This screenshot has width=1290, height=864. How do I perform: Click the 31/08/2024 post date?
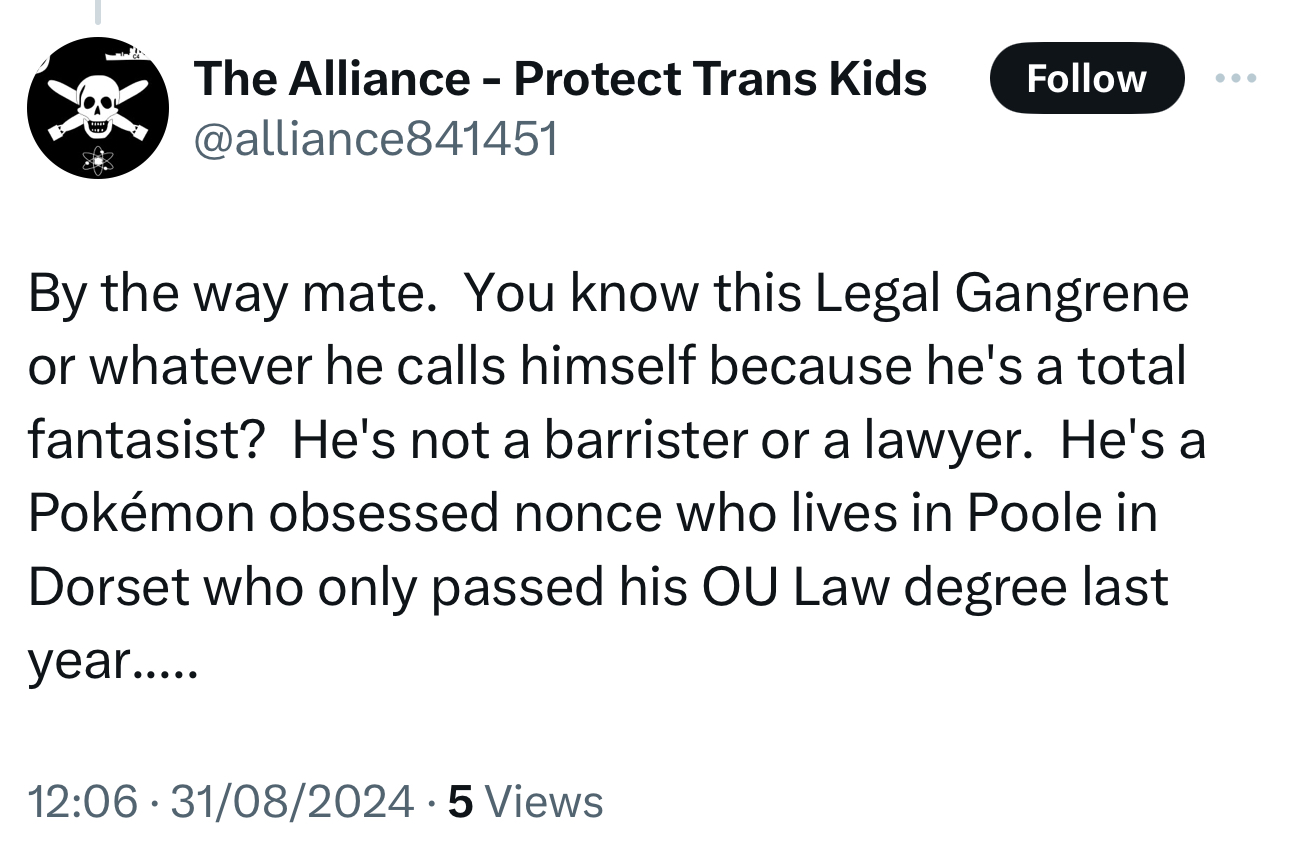(x=291, y=801)
